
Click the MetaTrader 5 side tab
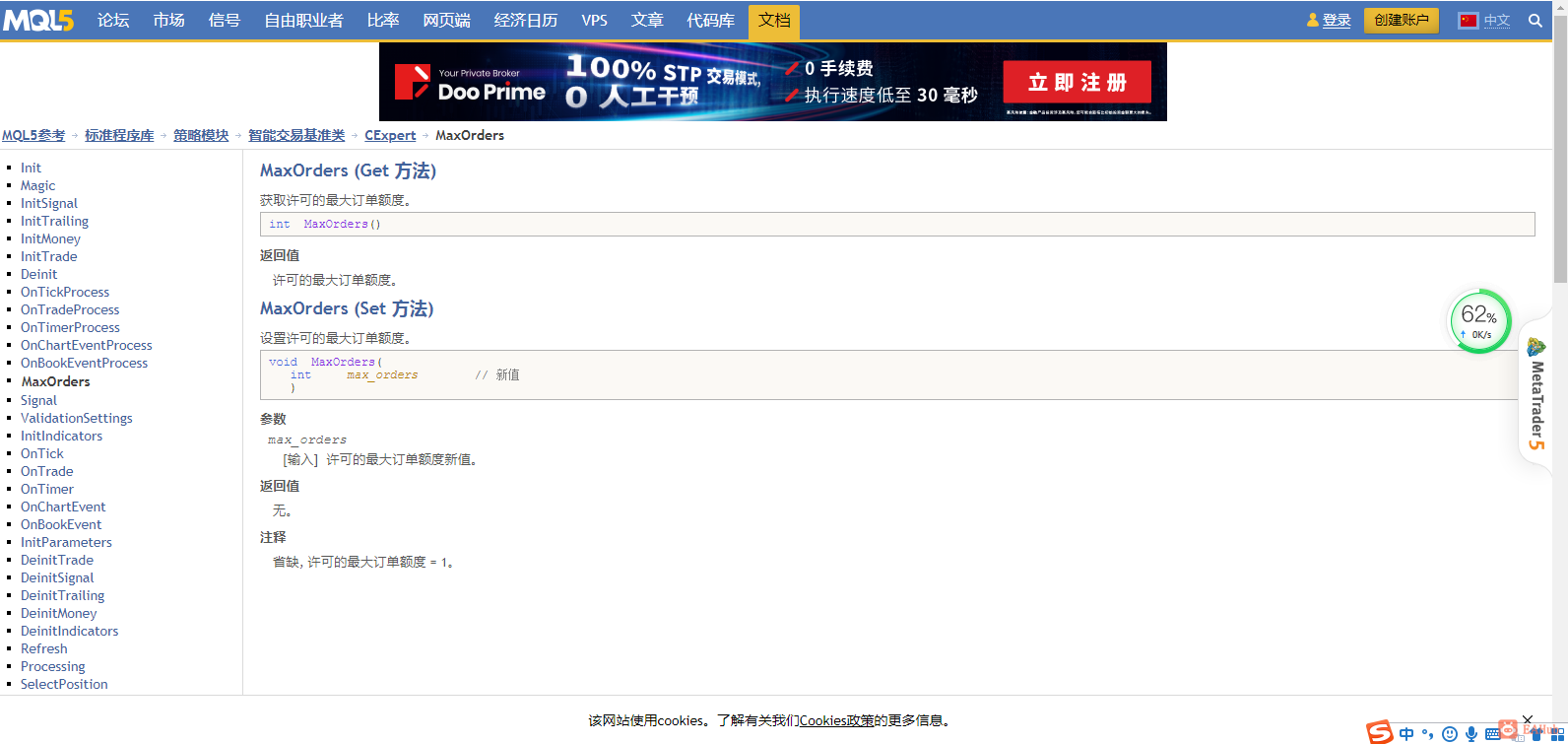[1536, 393]
